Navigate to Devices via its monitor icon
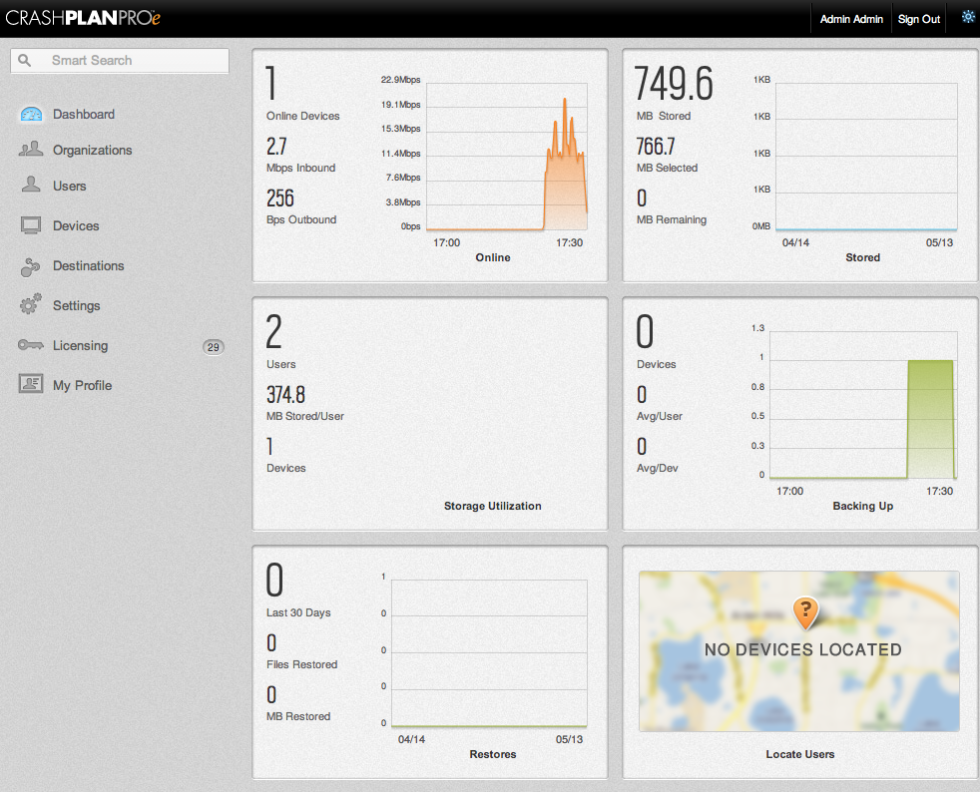 tap(30, 225)
